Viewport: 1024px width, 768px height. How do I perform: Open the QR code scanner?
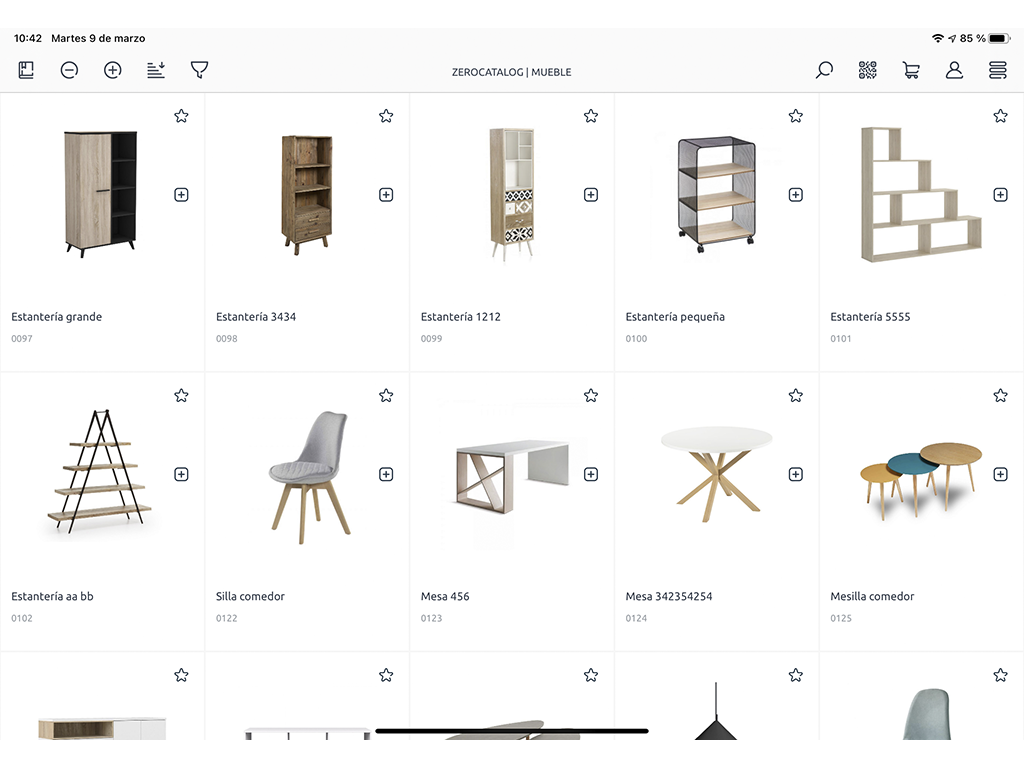pyautogui.click(x=867, y=70)
